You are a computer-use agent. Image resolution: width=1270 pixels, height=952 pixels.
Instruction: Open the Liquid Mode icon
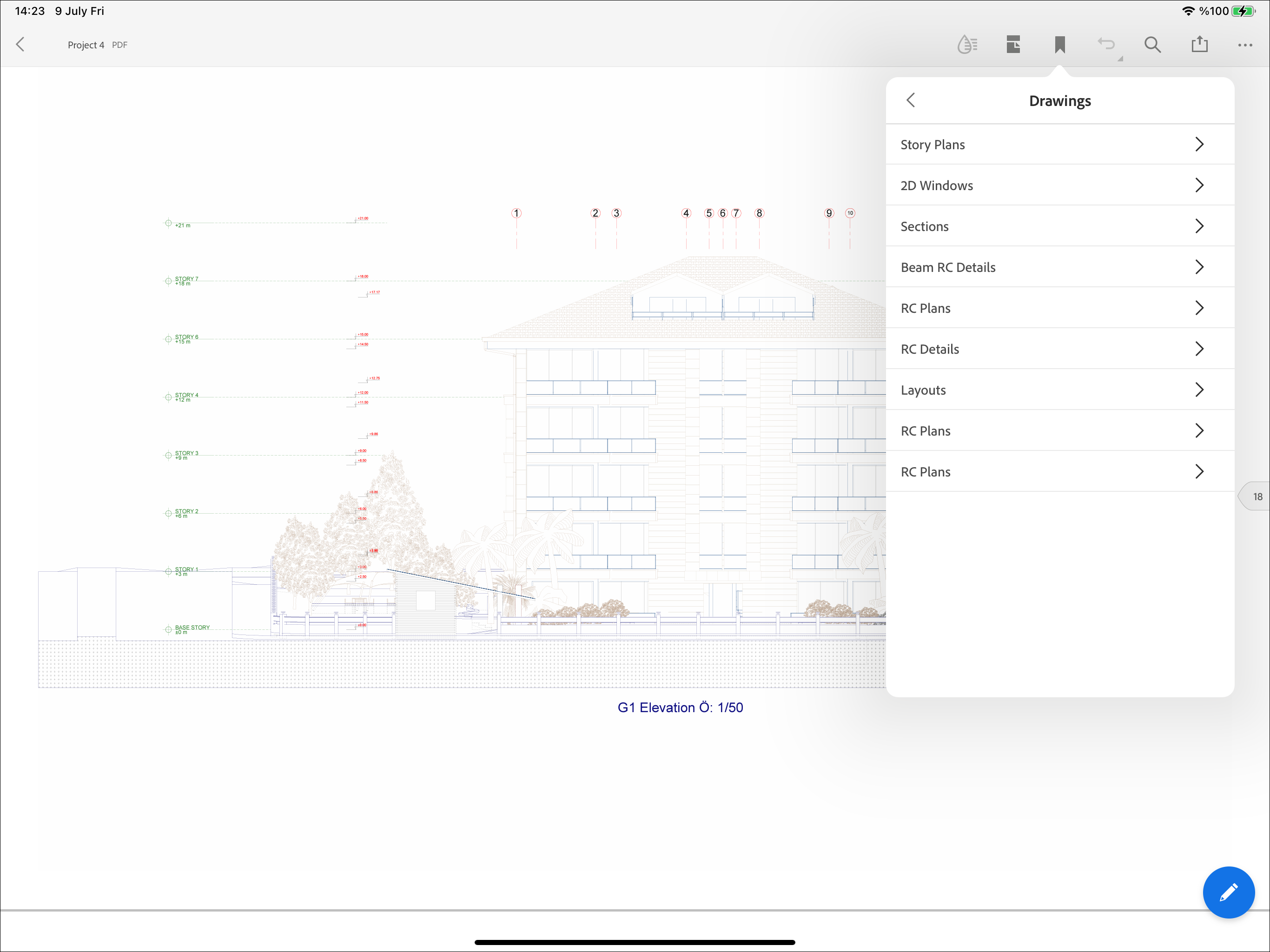point(967,45)
